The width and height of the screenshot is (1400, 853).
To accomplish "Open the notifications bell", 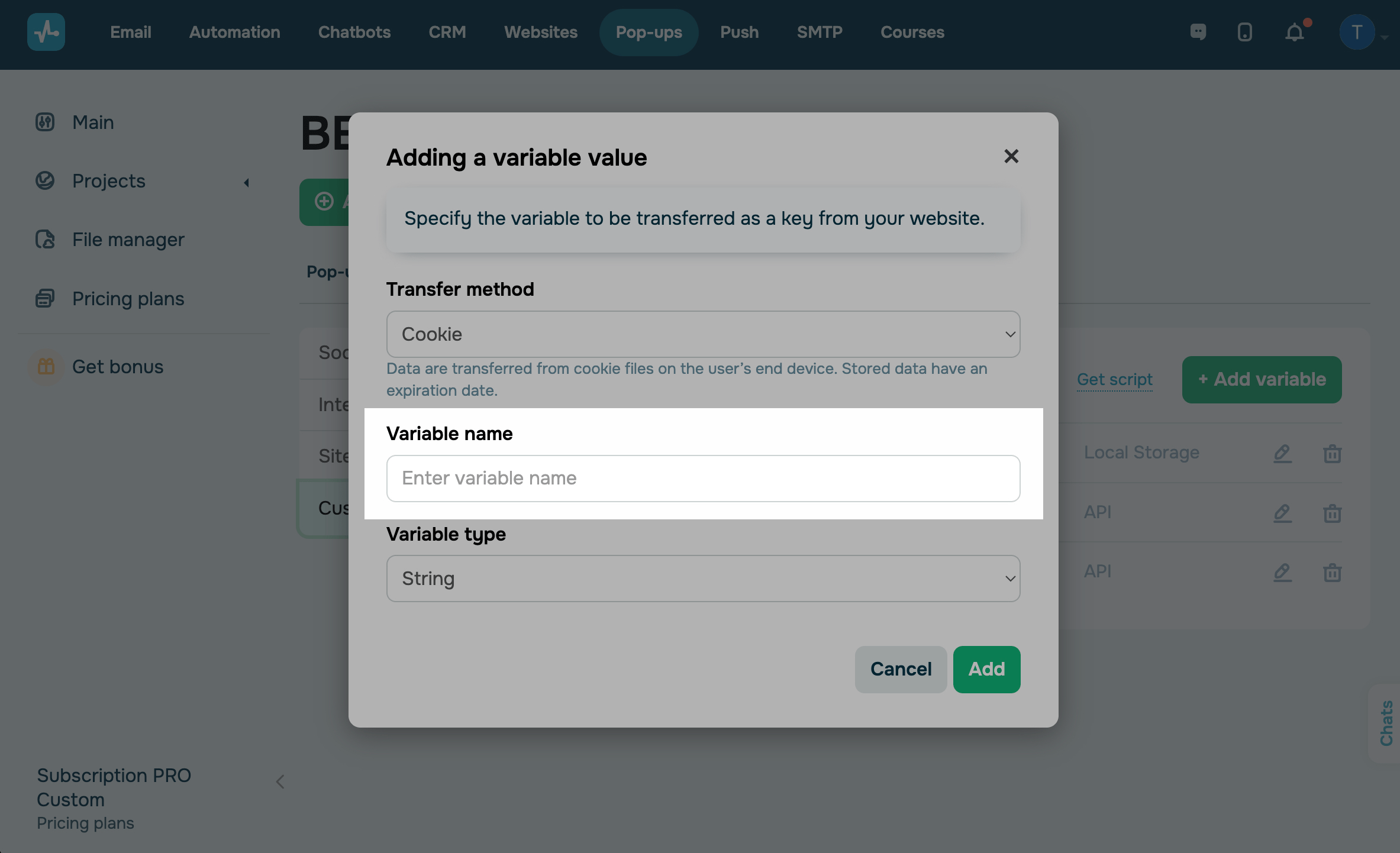I will [1295, 32].
